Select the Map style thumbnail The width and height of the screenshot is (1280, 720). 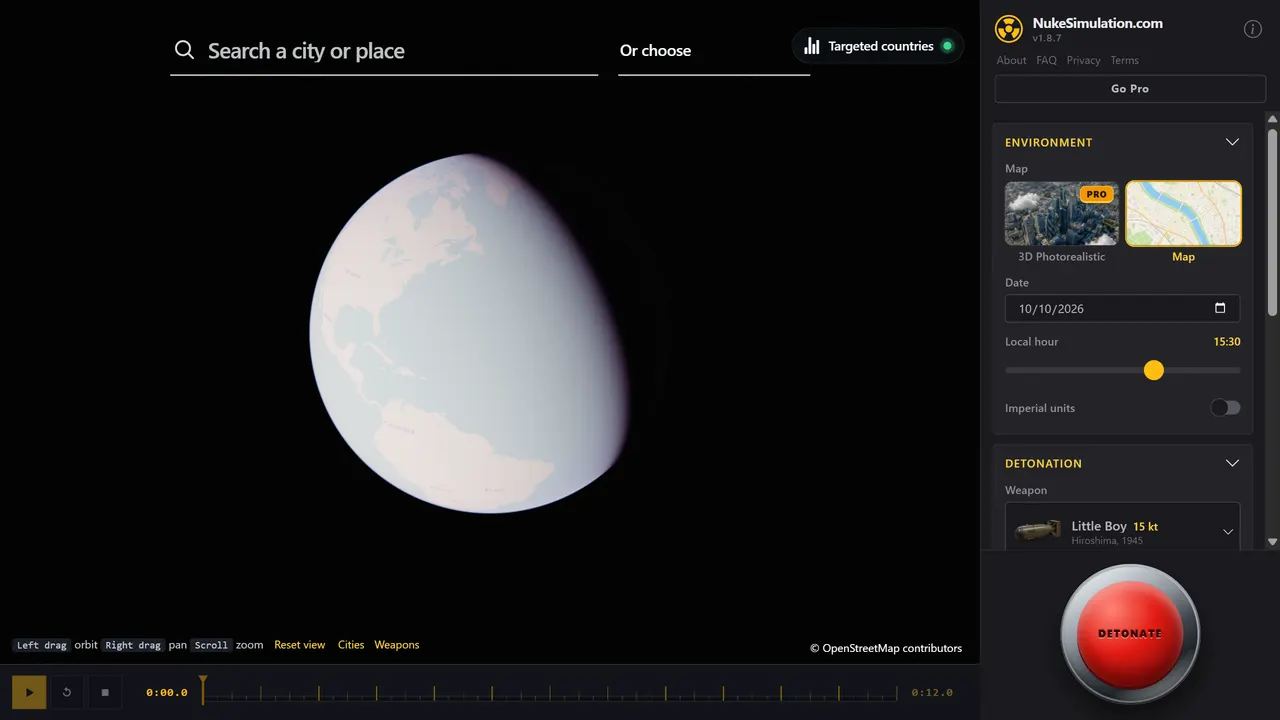coord(1184,213)
